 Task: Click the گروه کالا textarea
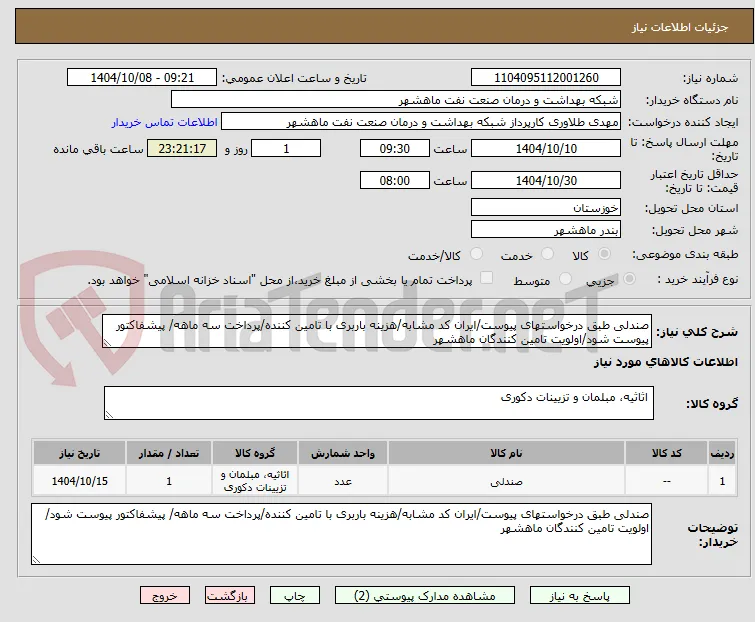(x=379, y=403)
